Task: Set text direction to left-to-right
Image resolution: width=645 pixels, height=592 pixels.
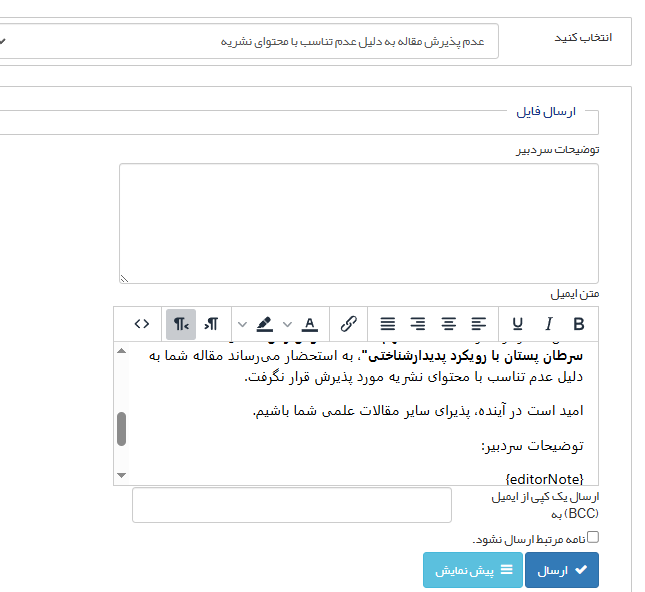Action: point(211,324)
